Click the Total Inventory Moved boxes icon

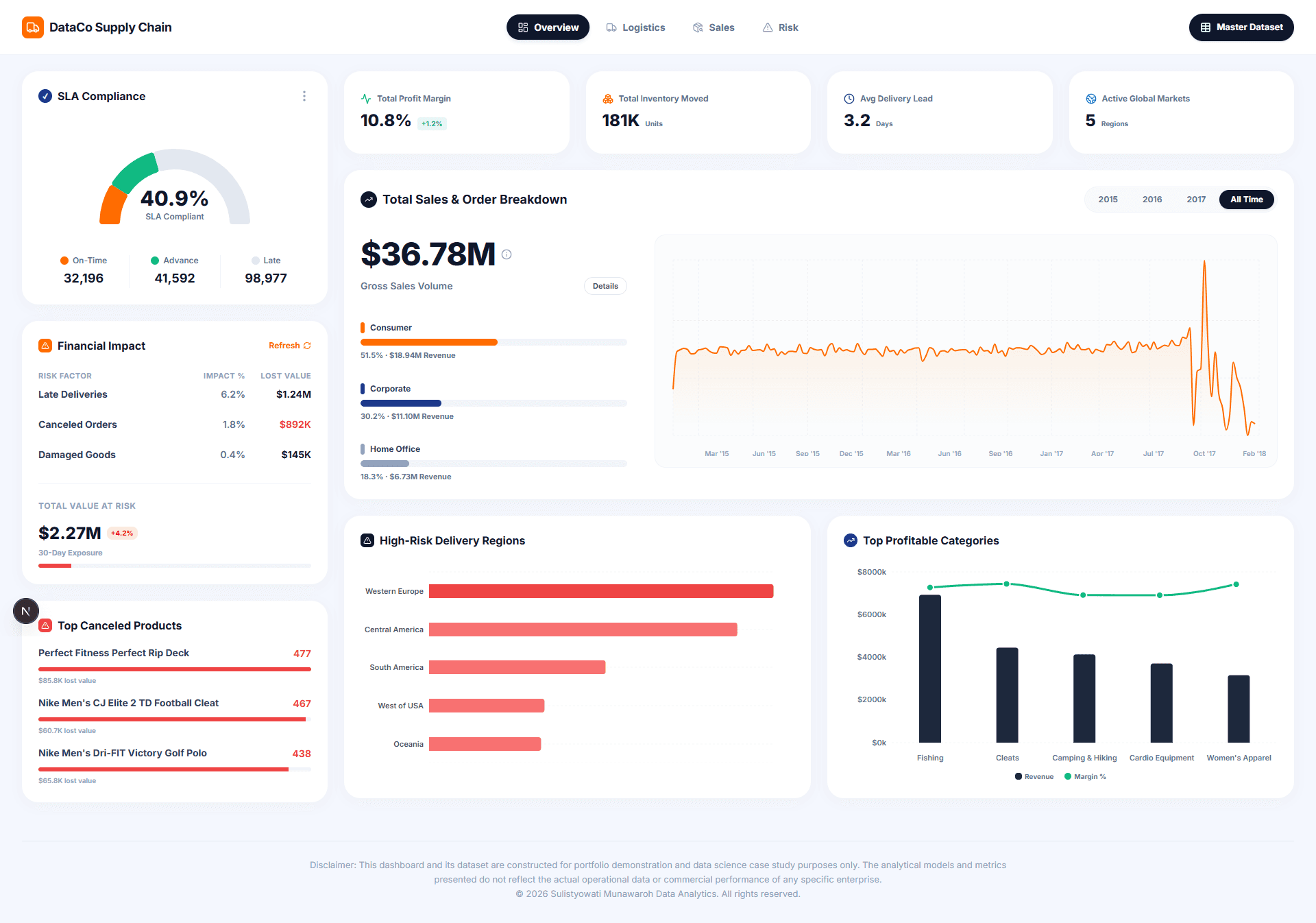[x=608, y=99]
